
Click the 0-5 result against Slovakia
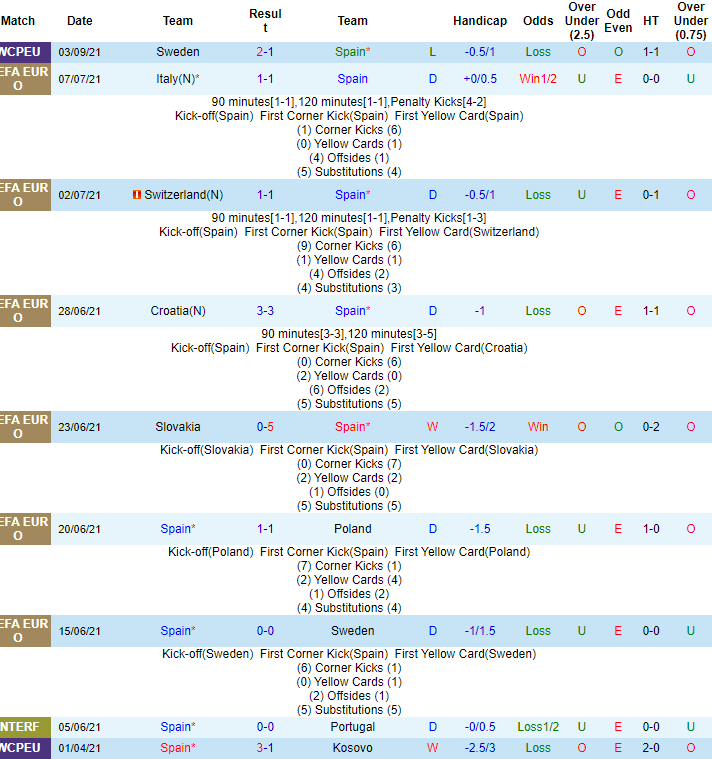coord(265,427)
